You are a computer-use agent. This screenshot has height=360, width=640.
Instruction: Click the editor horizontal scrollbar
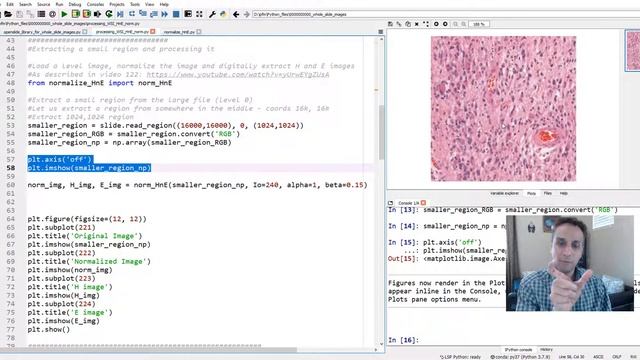pyautogui.click(x=149, y=350)
